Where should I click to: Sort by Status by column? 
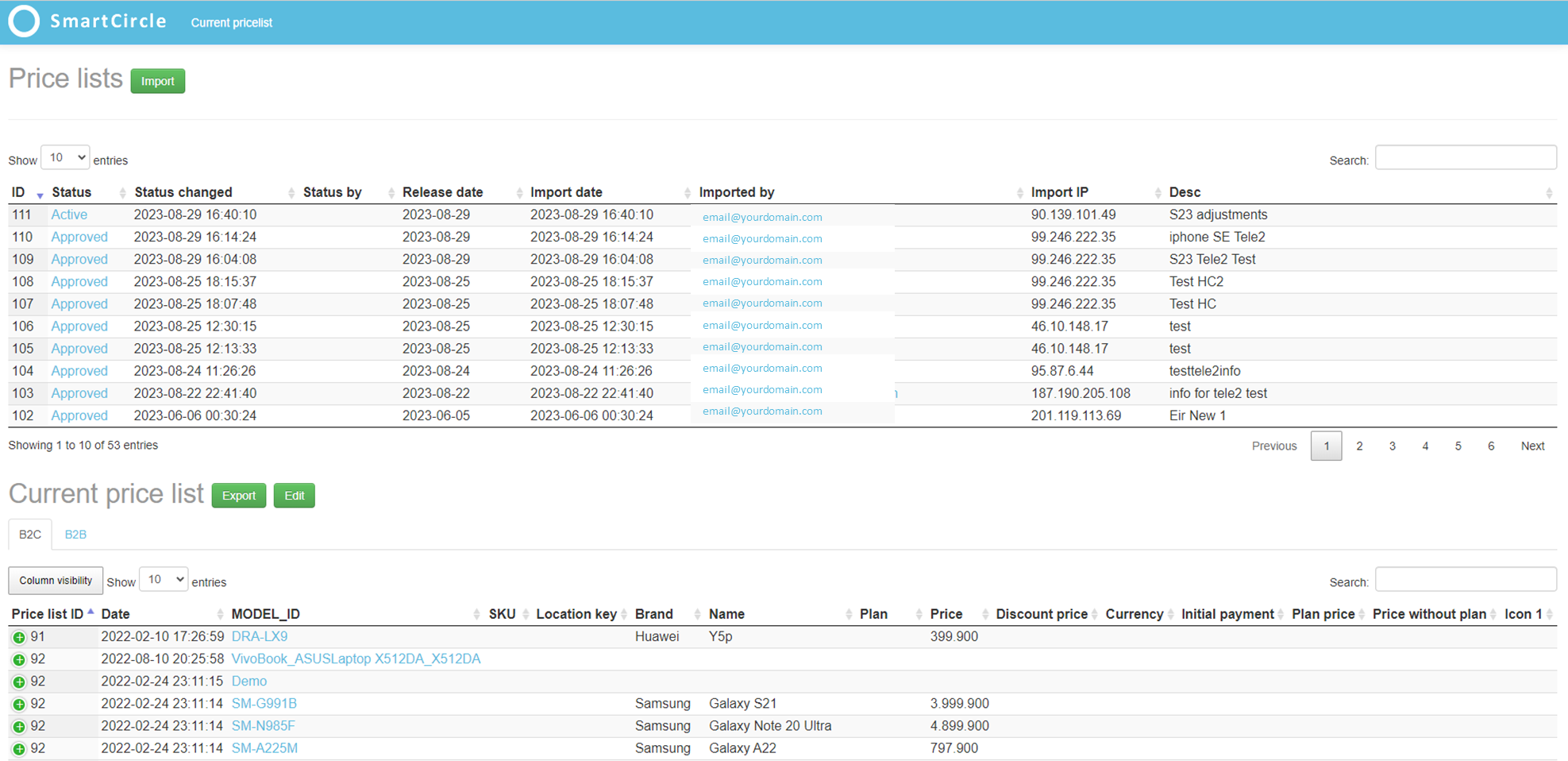click(x=349, y=192)
